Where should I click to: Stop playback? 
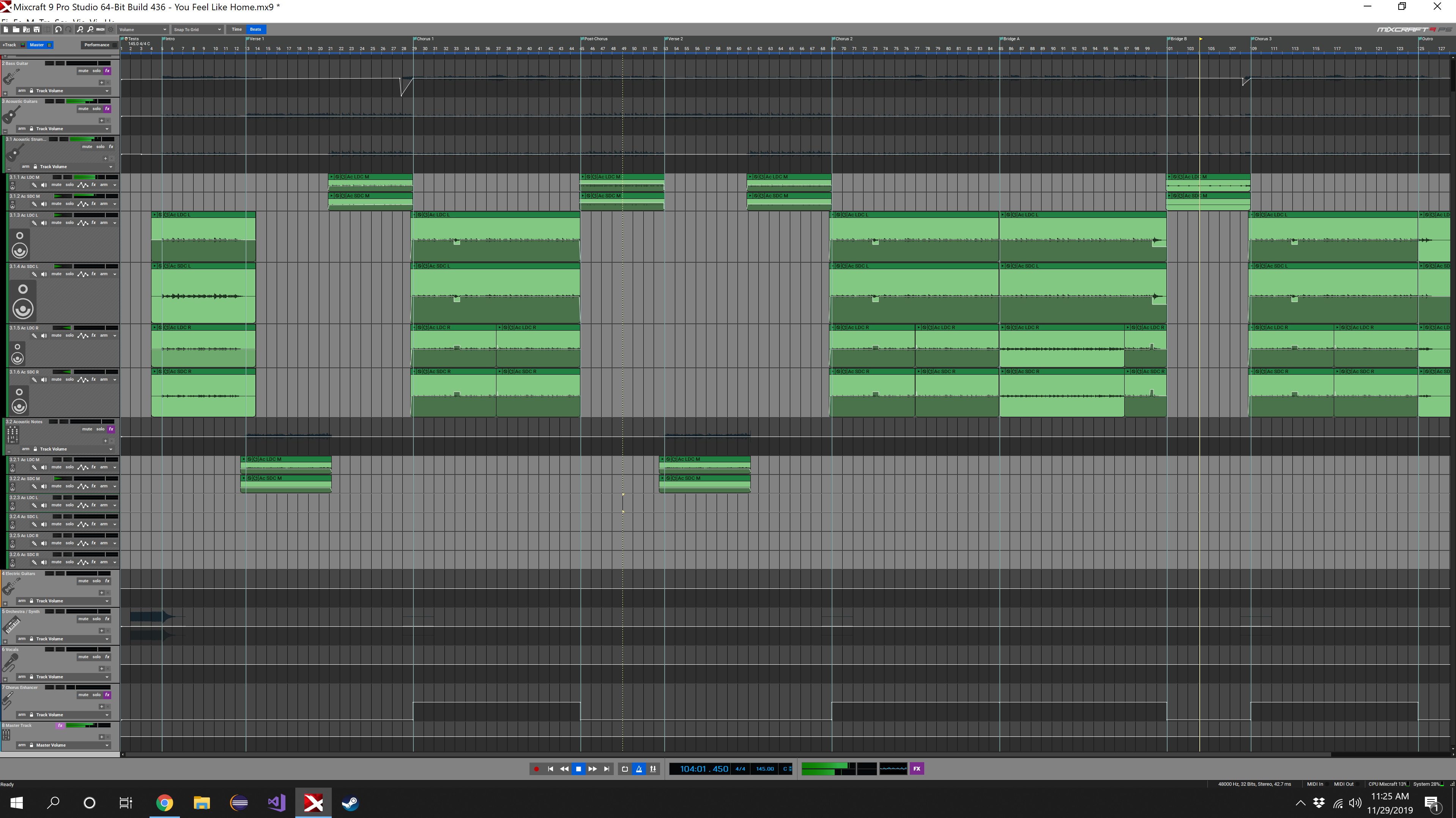click(x=578, y=769)
